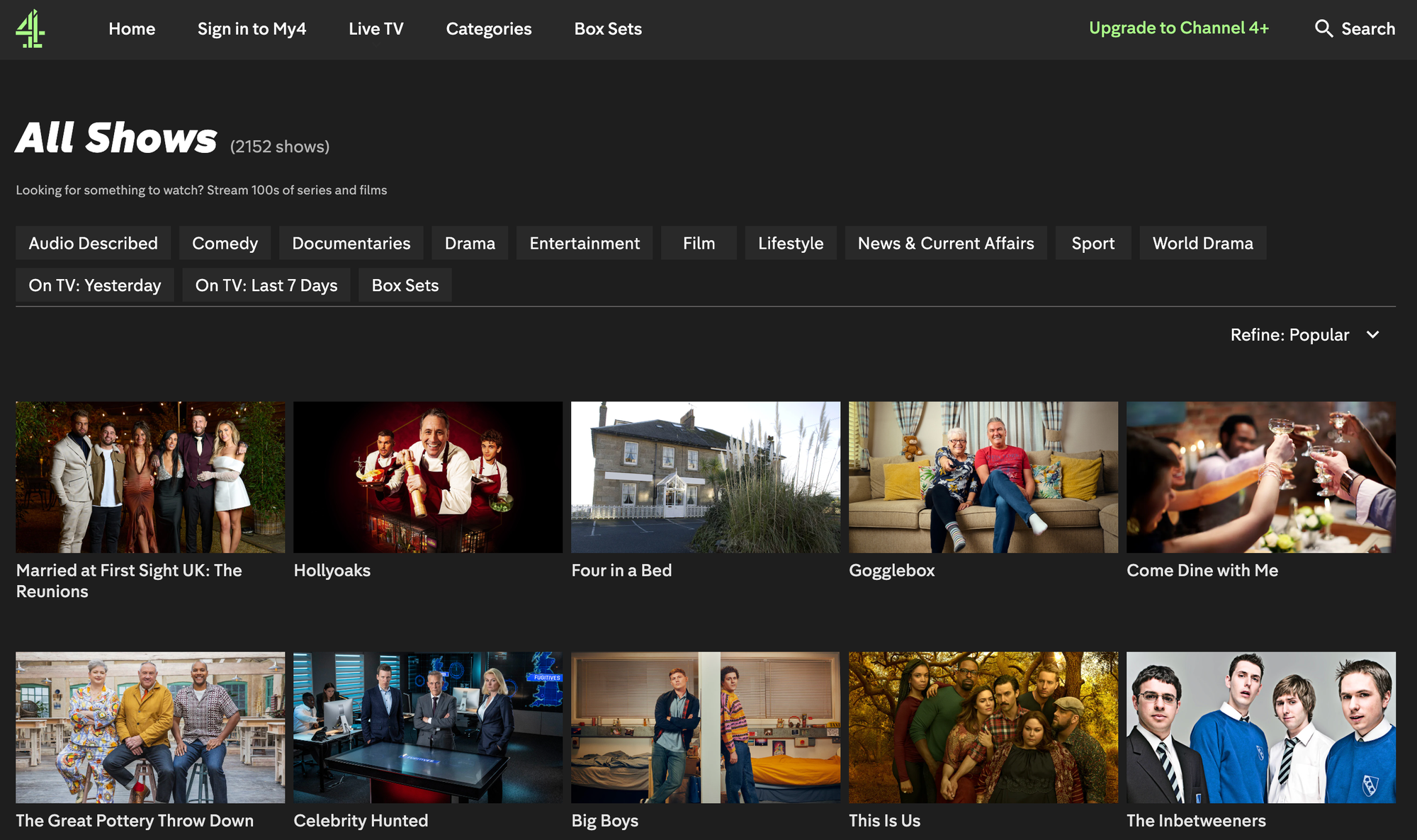Viewport: 1417px width, 840px height.
Task: Open the Celebrity Hunted thumbnail
Action: click(x=428, y=727)
